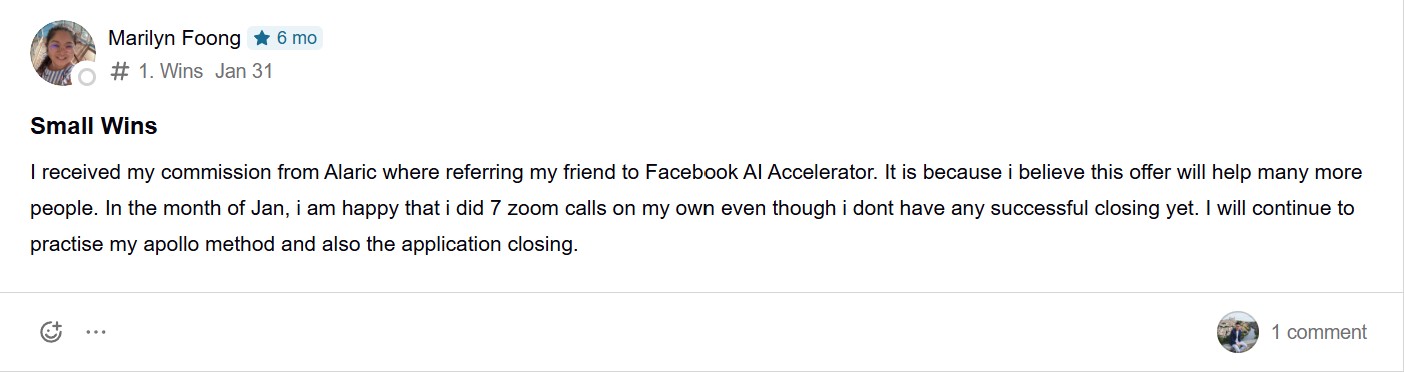Click the hash symbol before the category
Screen dimensions: 1404x372
pyautogui.click(x=120, y=71)
